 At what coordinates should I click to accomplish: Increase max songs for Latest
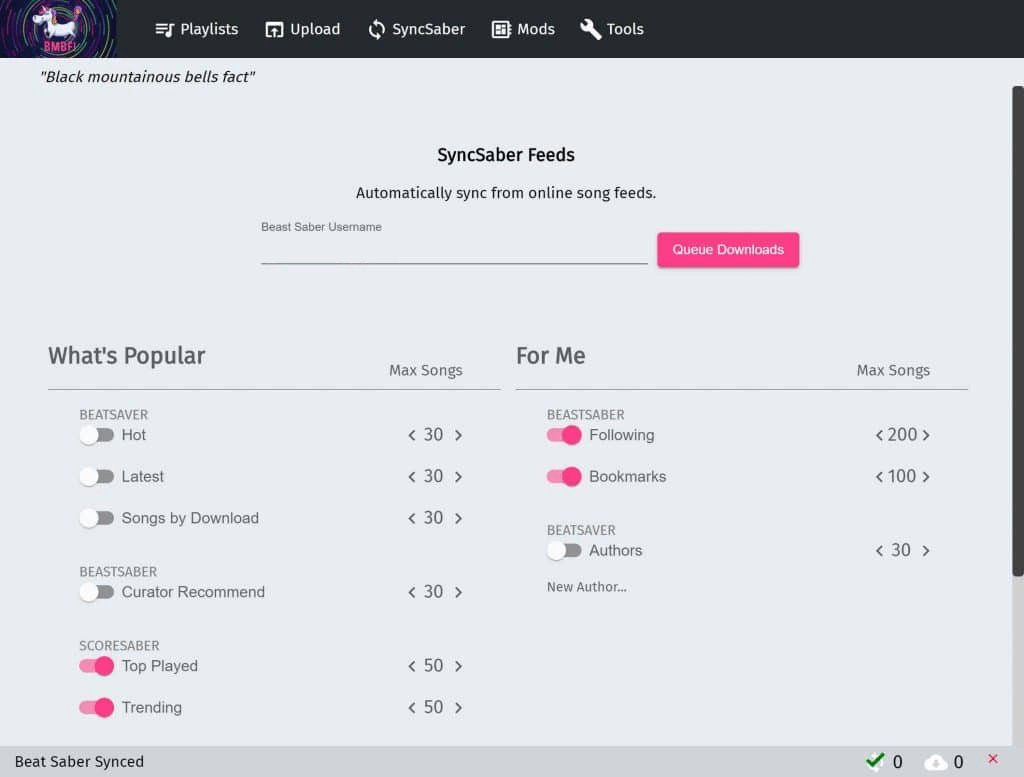click(458, 477)
